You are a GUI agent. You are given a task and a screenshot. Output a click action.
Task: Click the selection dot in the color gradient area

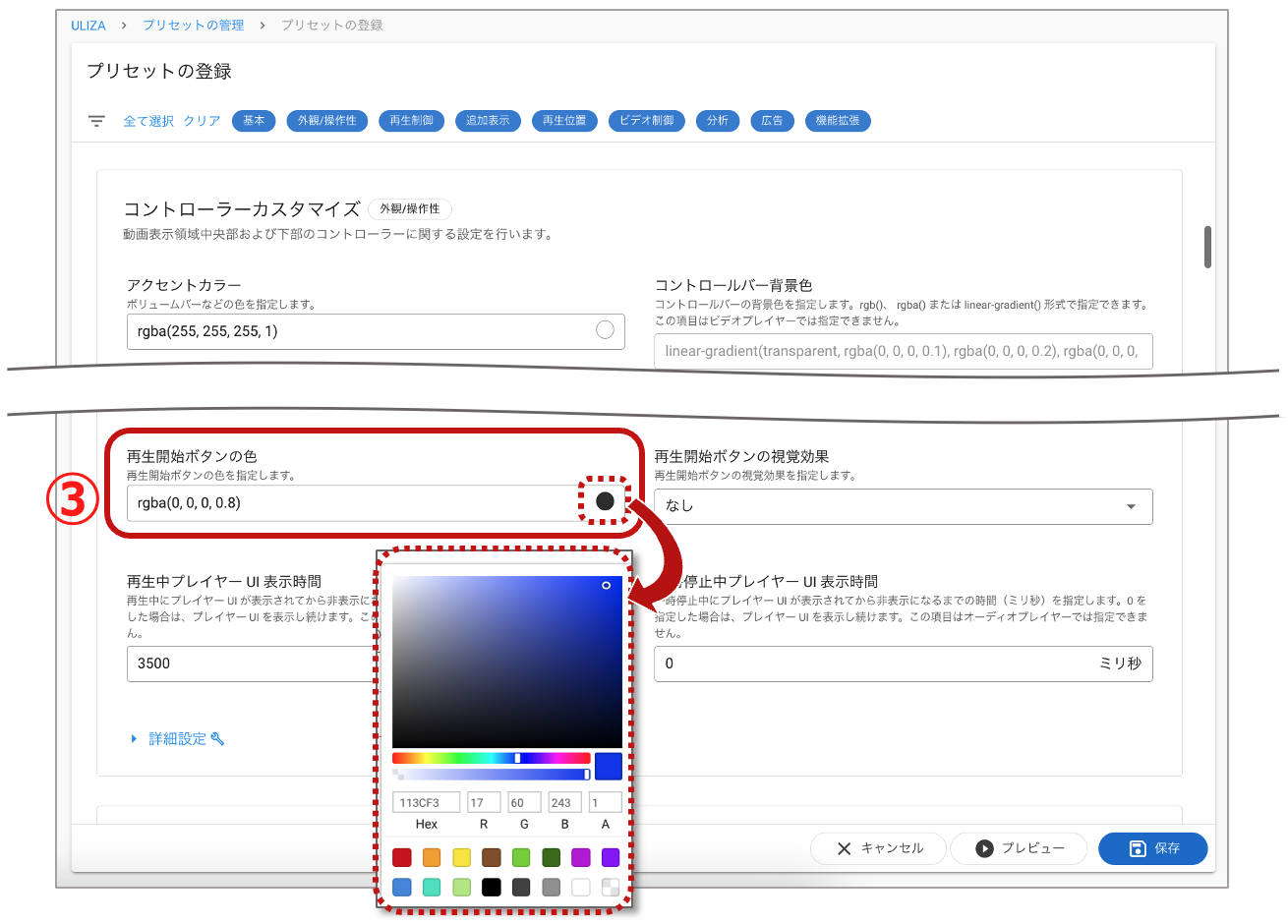pyautogui.click(x=607, y=583)
